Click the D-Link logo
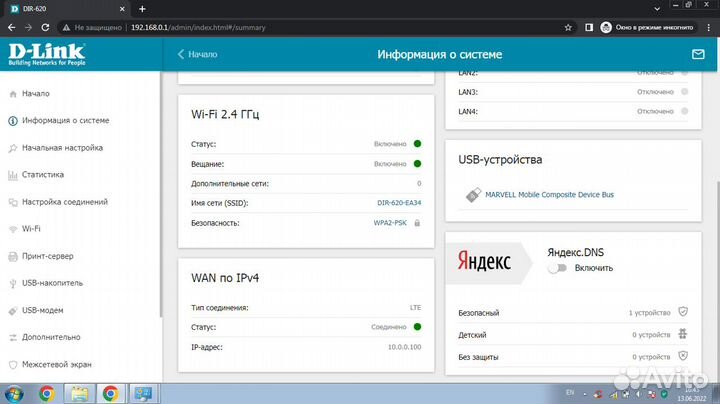This screenshot has height=404, width=720. 47,54
